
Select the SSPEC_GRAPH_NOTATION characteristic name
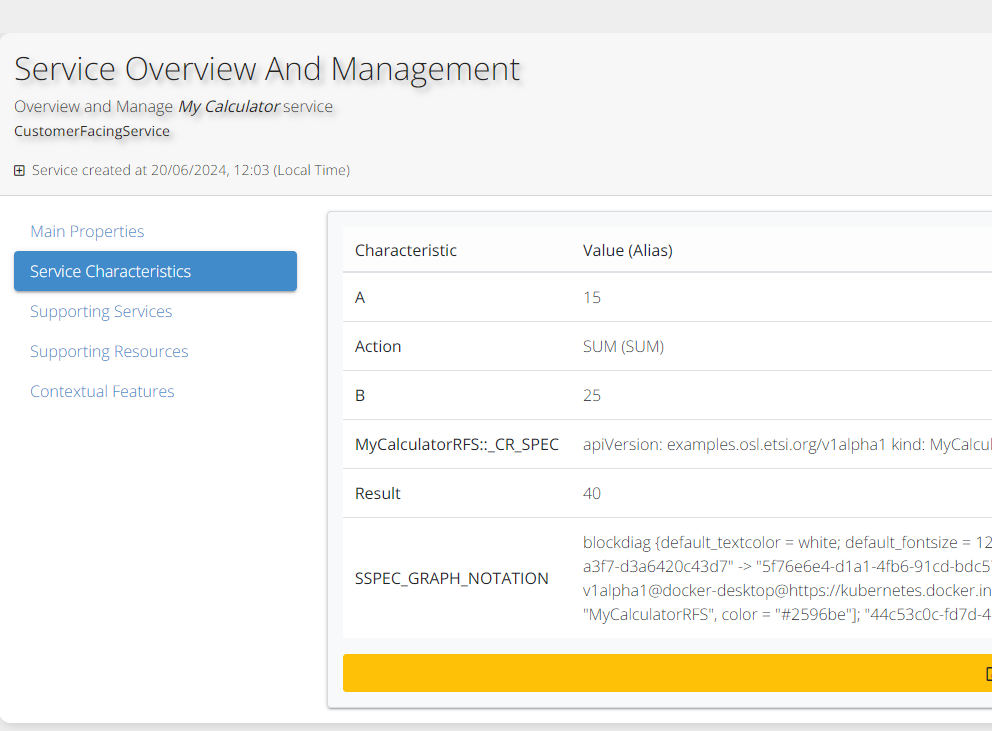451,578
